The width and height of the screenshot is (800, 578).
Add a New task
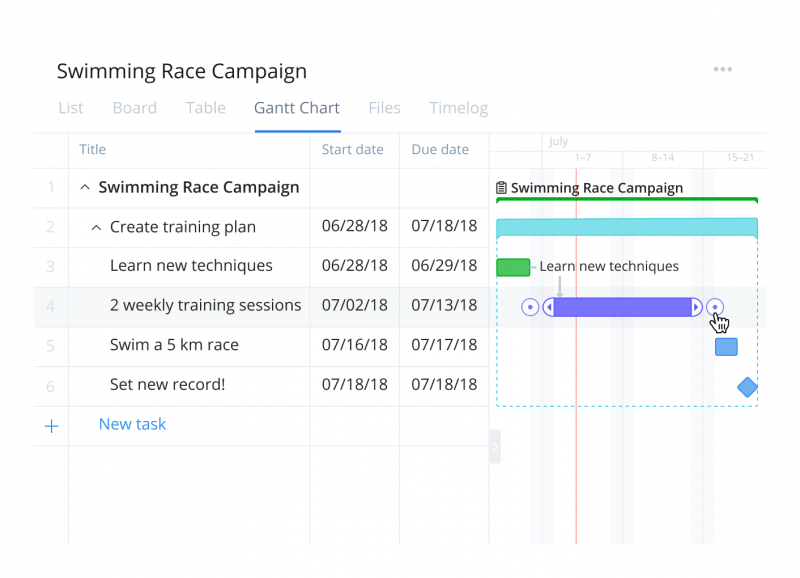pos(132,424)
